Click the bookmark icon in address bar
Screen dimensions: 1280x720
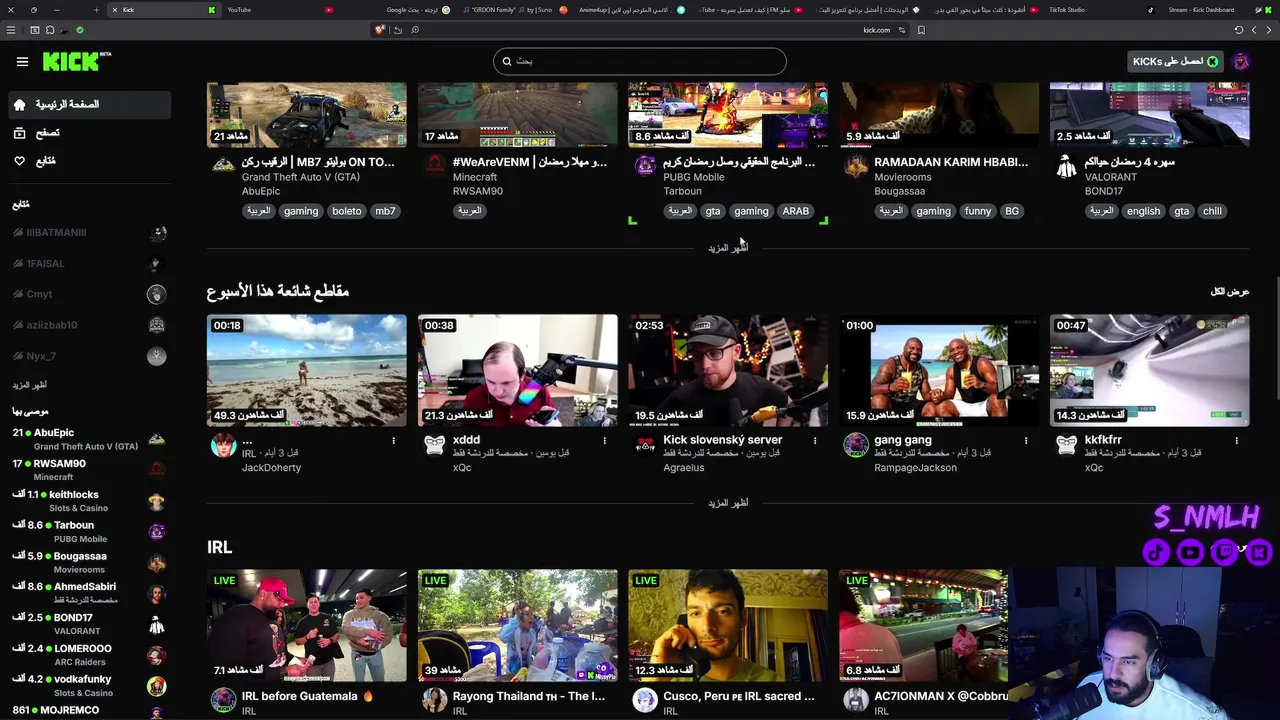point(921,30)
